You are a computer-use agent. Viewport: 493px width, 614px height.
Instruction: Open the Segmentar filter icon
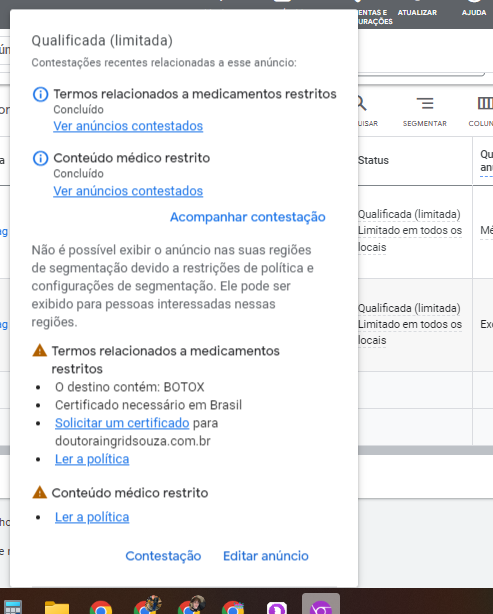click(425, 104)
